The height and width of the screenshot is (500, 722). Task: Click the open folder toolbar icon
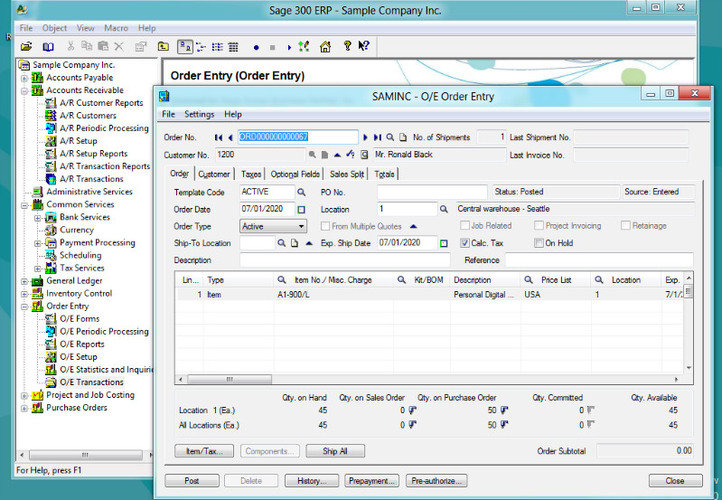pyautogui.click(x=26, y=47)
